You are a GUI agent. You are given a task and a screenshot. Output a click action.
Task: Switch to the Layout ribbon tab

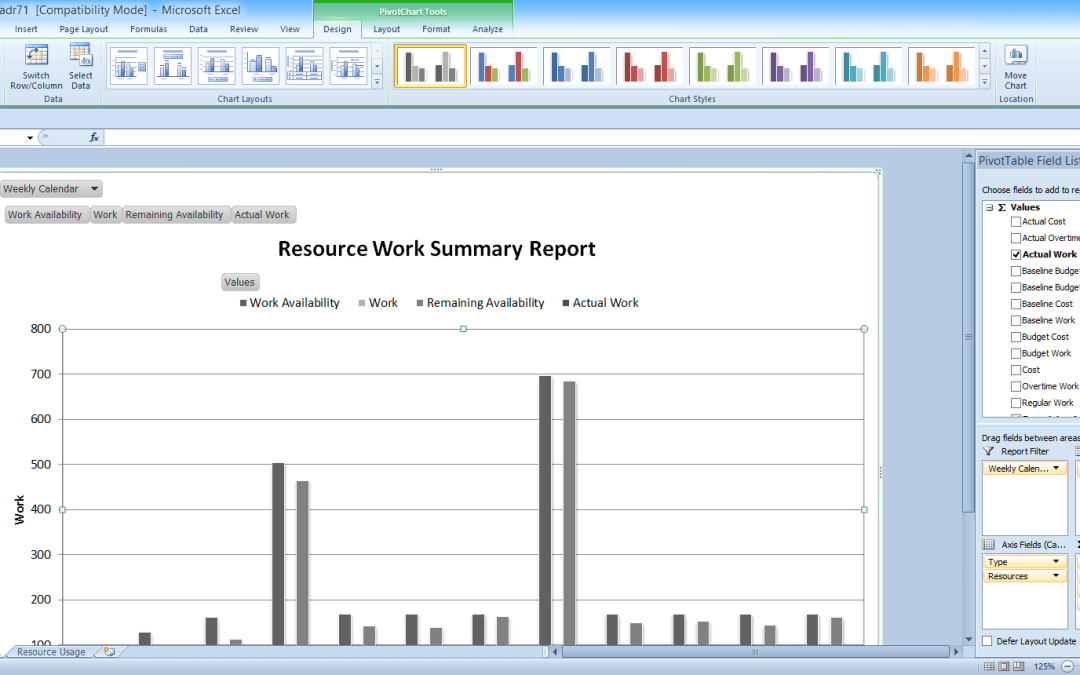(x=387, y=29)
